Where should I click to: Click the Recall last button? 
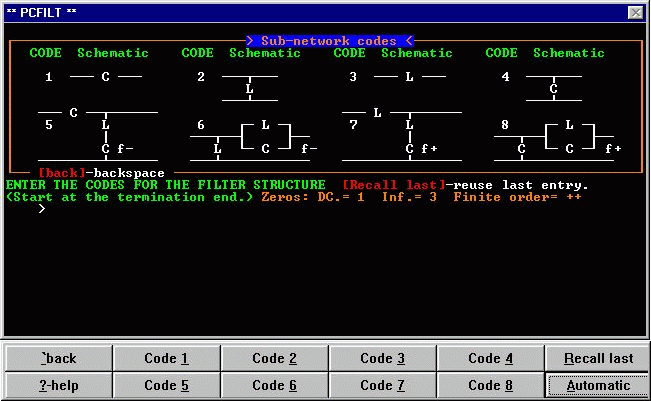598,358
